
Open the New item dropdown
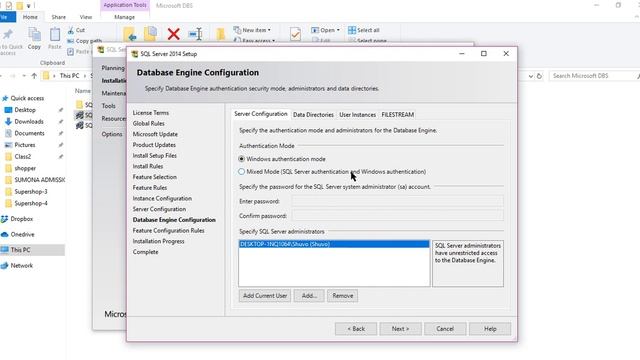point(252,30)
